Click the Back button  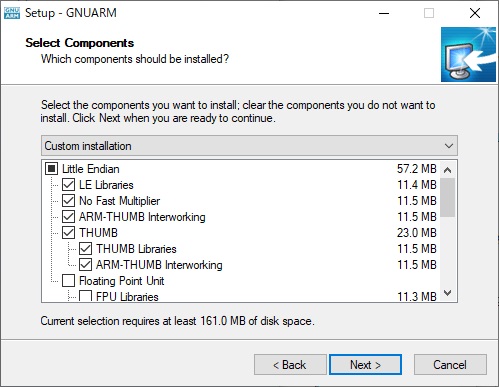(x=290, y=365)
